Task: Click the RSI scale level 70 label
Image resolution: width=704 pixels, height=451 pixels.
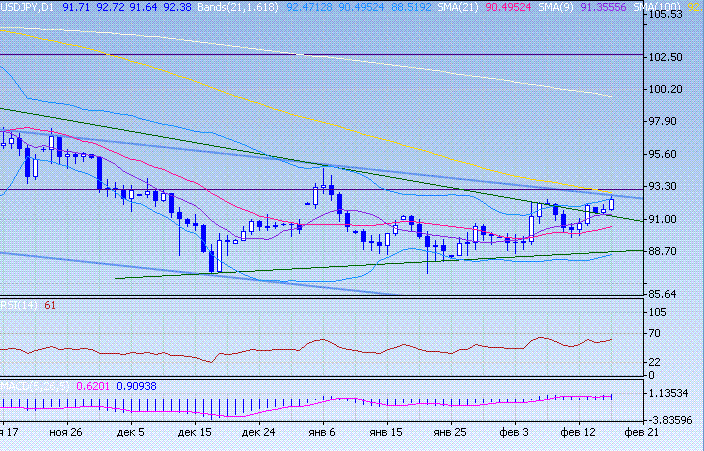Action: click(656, 336)
